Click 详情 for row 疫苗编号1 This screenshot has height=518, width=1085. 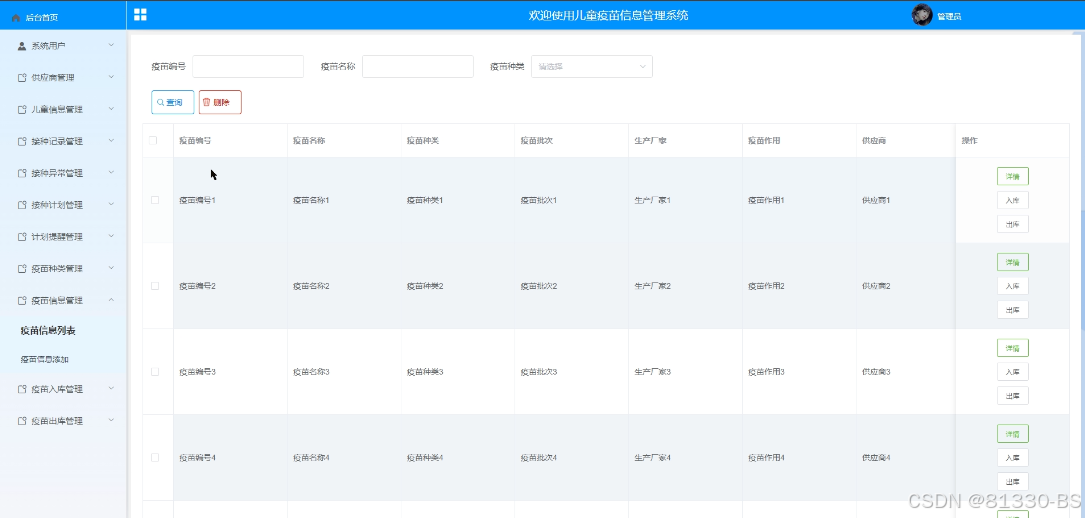click(x=1012, y=176)
